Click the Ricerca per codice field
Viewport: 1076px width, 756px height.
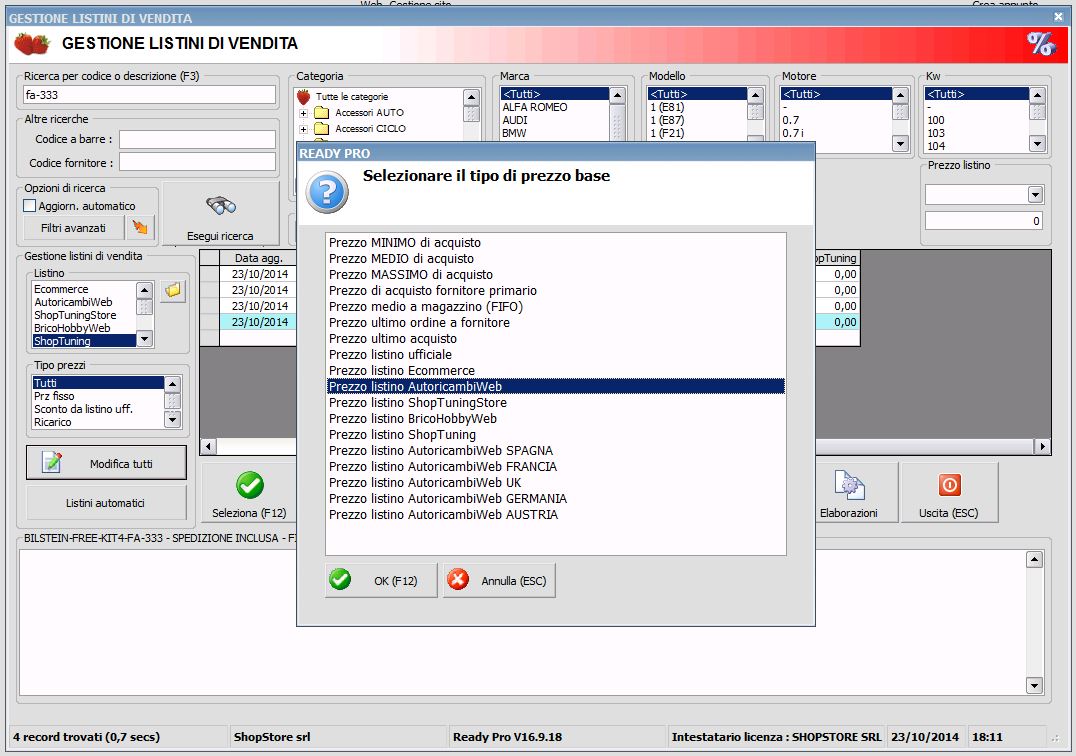(150, 95)
